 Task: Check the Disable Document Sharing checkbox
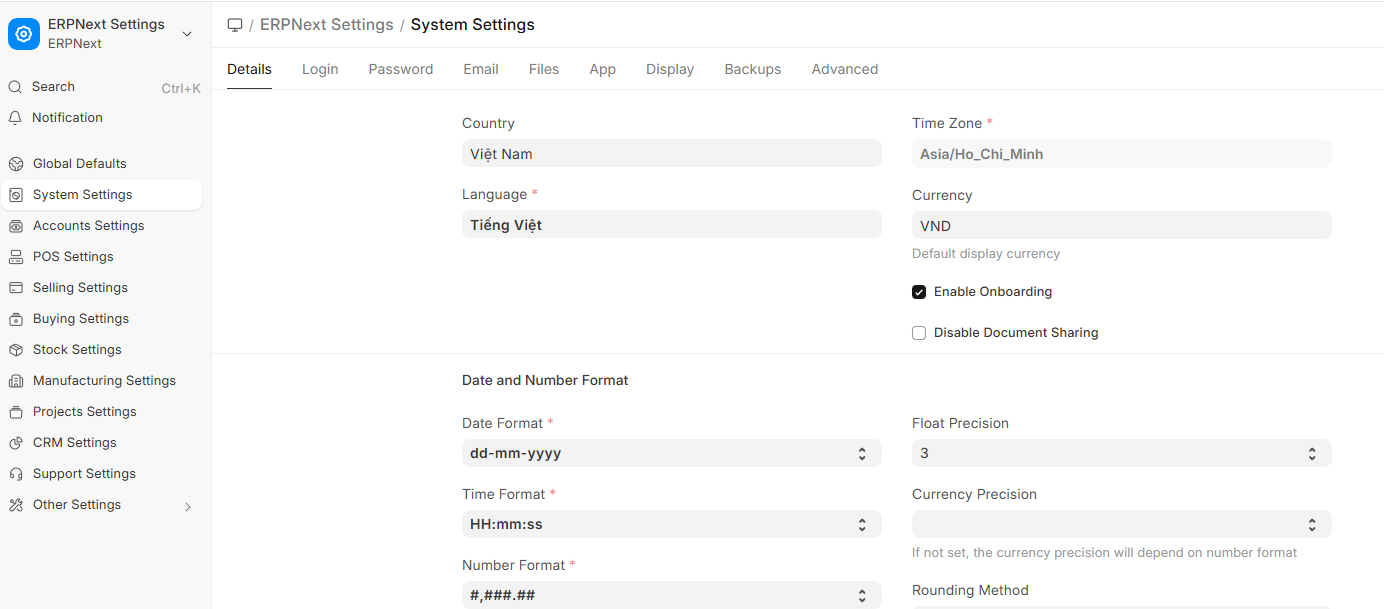point(919,333)
